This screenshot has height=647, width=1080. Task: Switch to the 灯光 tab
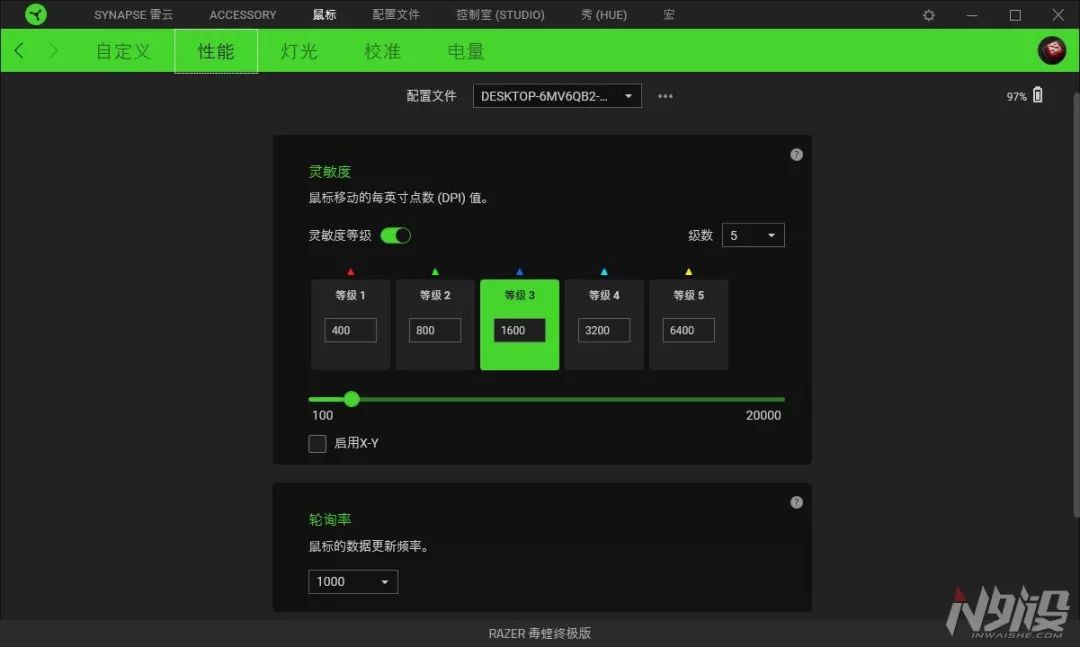point(299,51)
